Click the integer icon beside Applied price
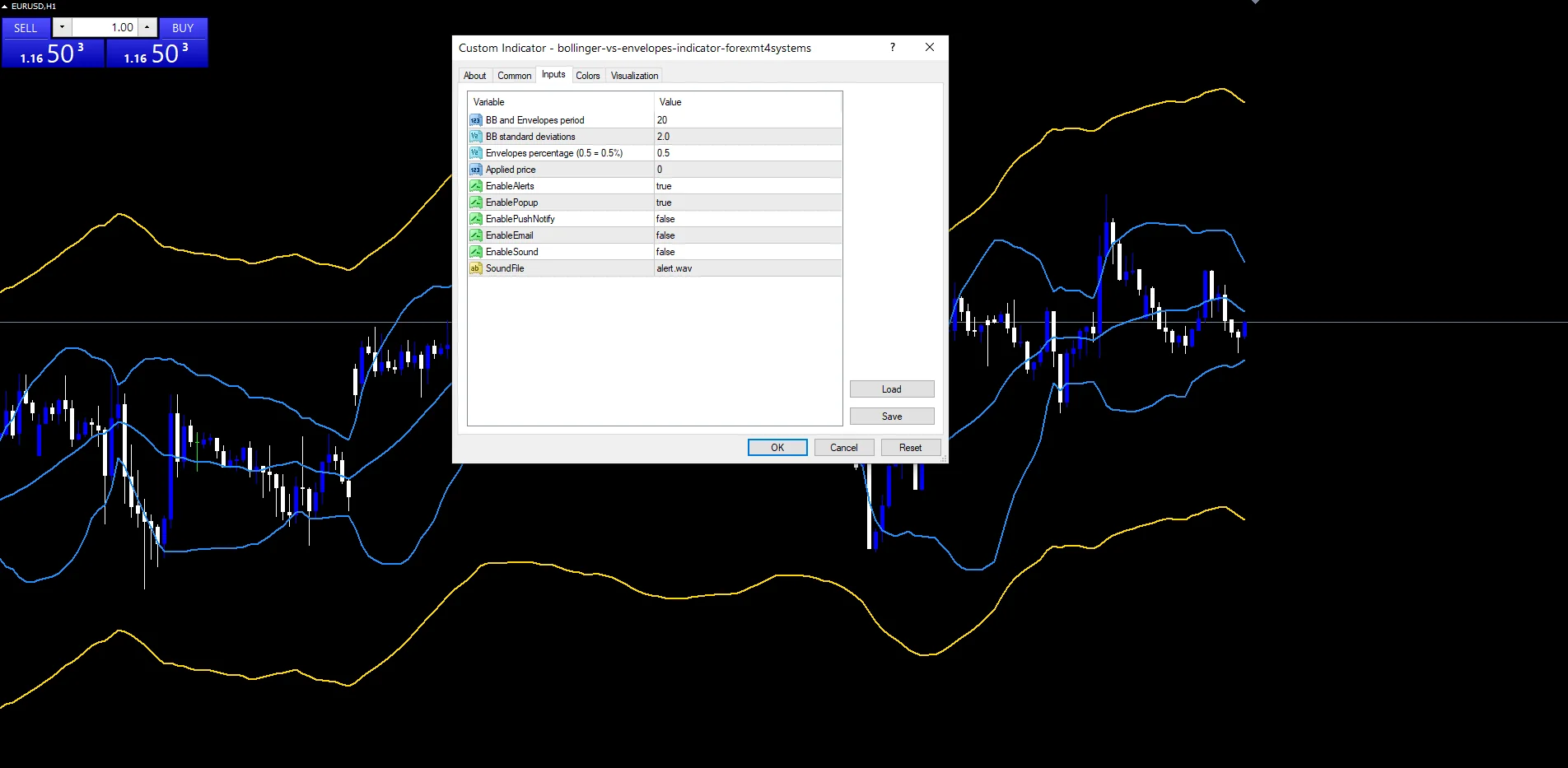 (x=475, y=170)
